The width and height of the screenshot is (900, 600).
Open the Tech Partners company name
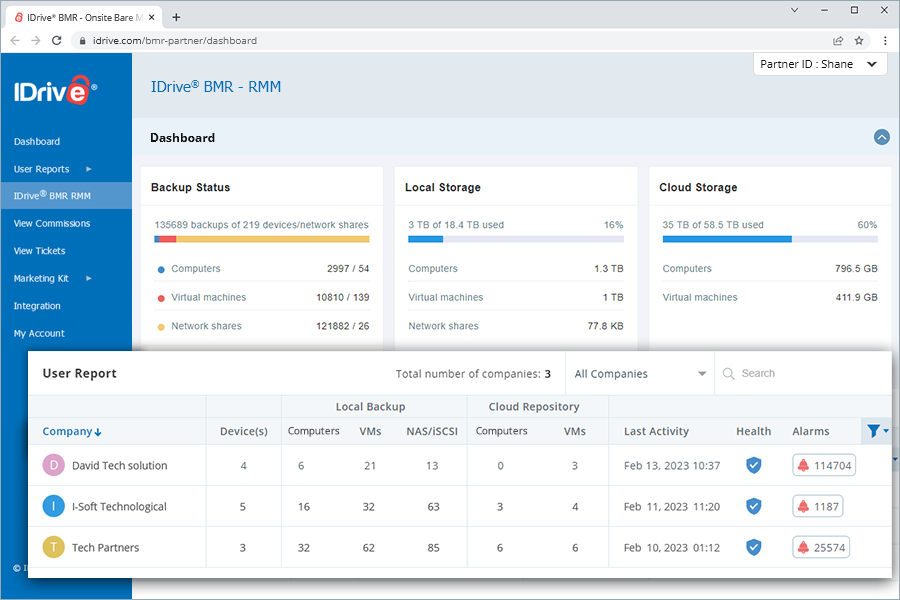click(x=105, y=548)
